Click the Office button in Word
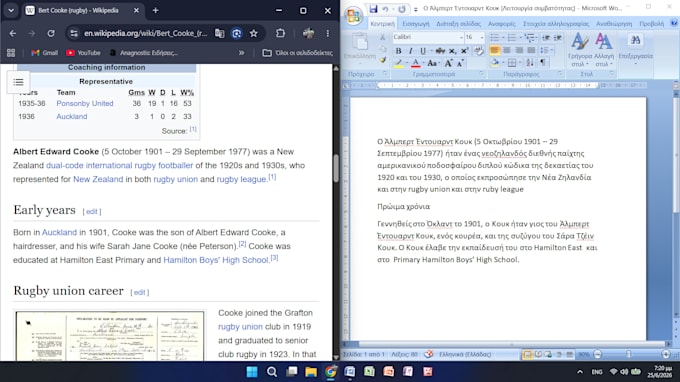Image resolution: width=680 pixels, height=382 pixels. (353, 16)
